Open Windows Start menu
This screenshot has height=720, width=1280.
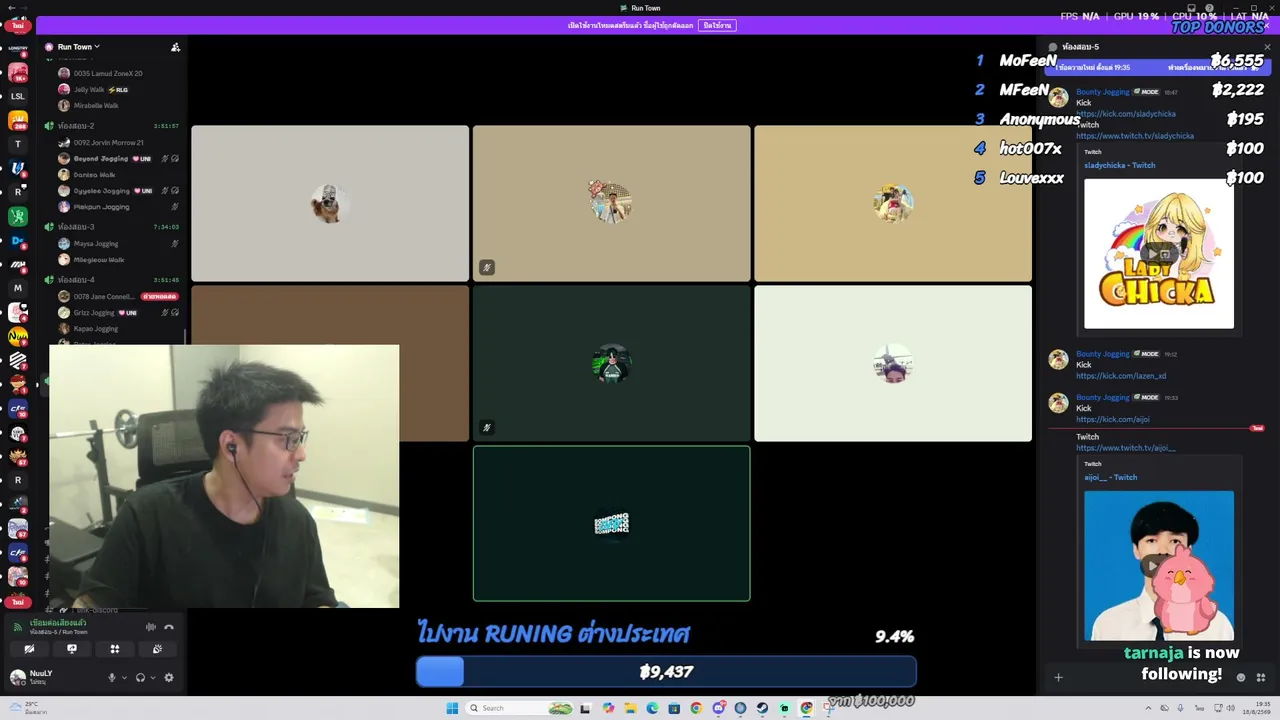click(452, 708)
